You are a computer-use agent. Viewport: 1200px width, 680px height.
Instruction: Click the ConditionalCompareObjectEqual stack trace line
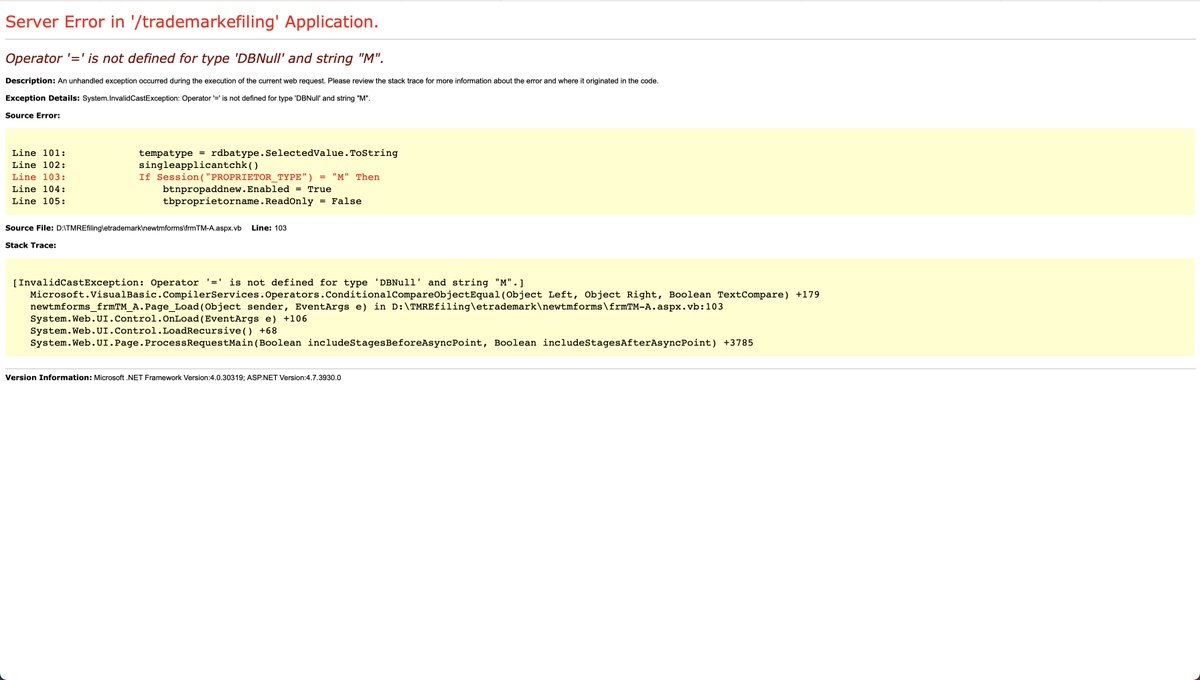click(x=425, y=295)
